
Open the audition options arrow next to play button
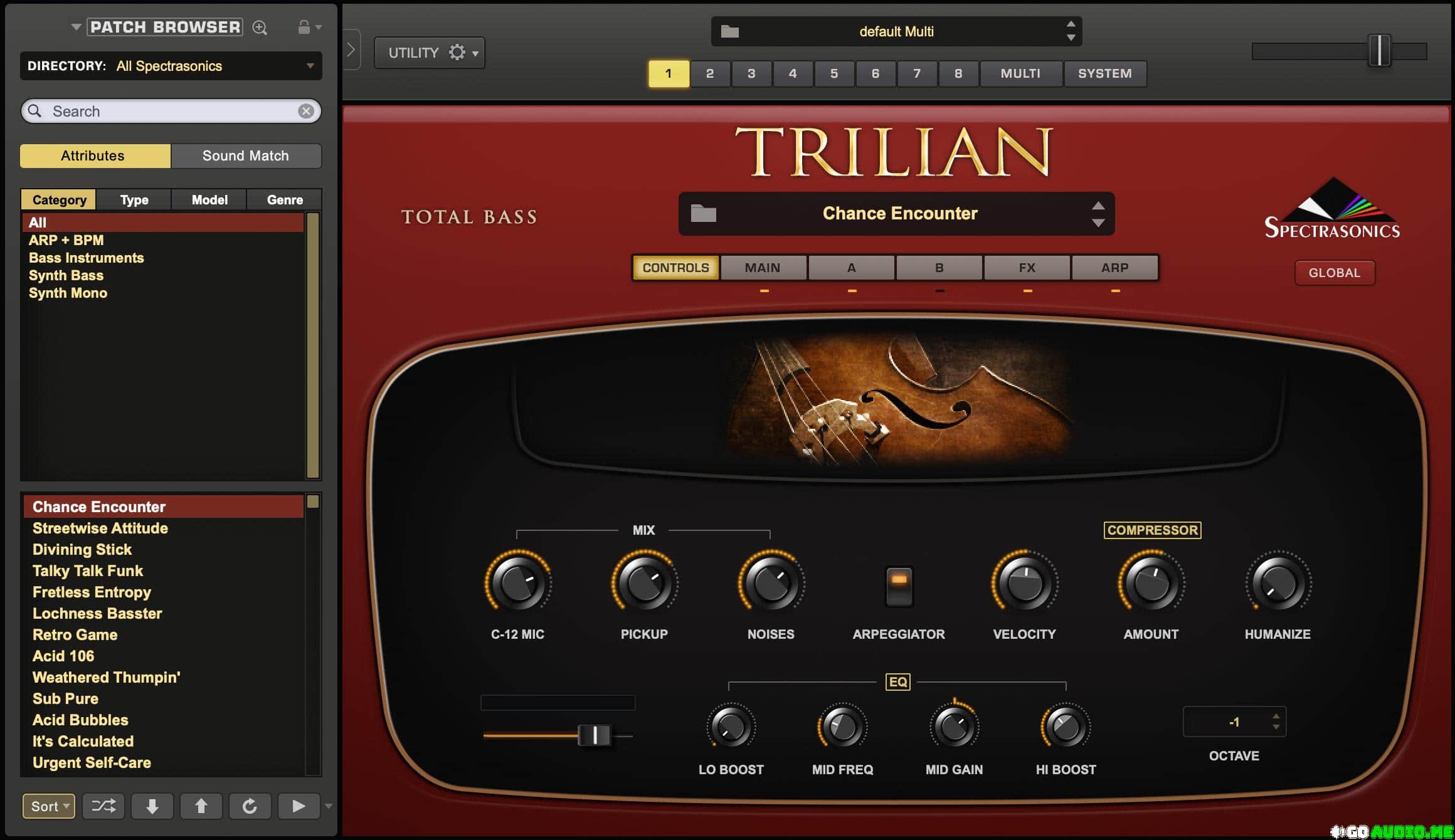click(x=328, y=806)
